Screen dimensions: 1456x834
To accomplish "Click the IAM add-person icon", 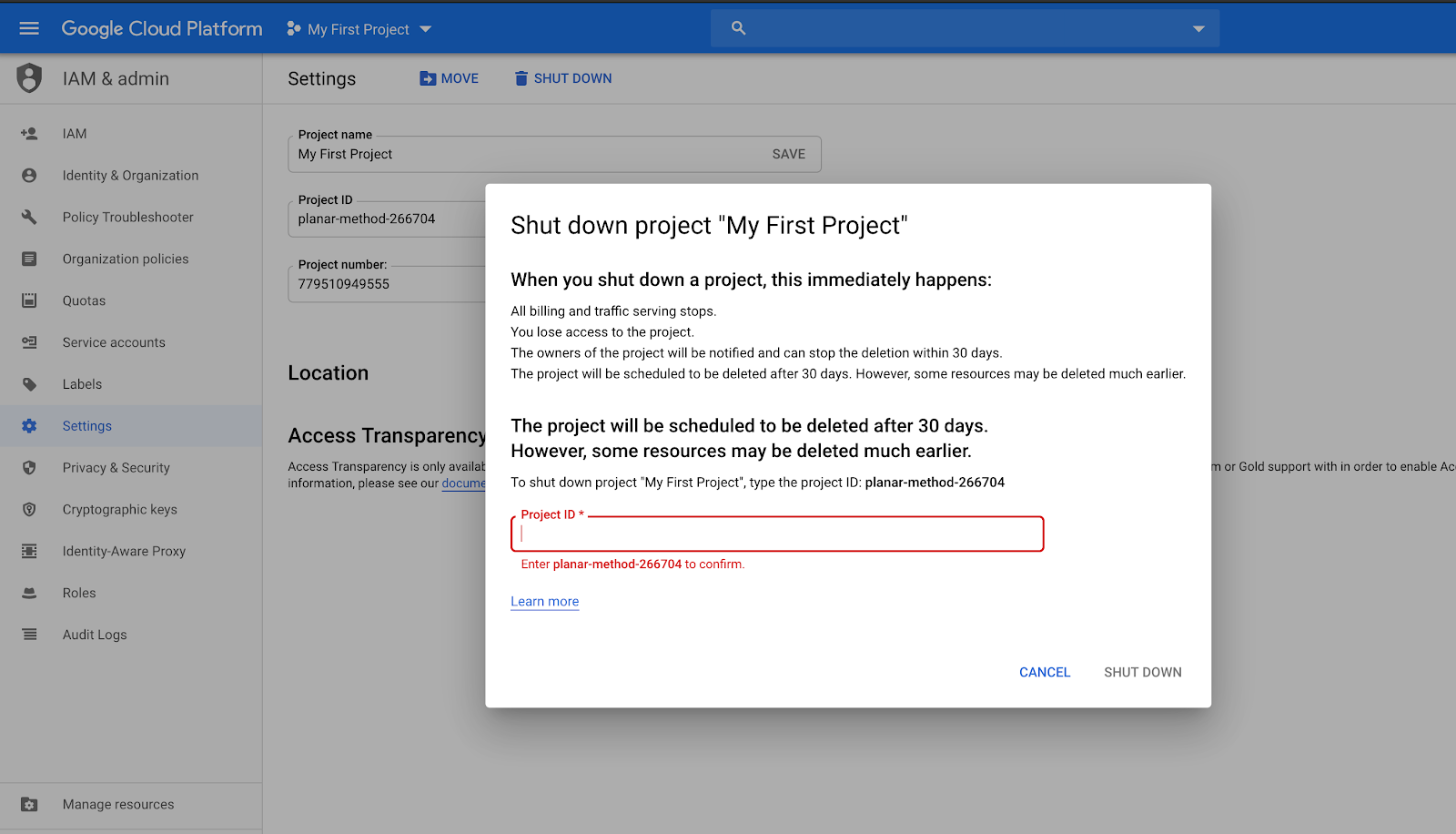I will (29, 134).
